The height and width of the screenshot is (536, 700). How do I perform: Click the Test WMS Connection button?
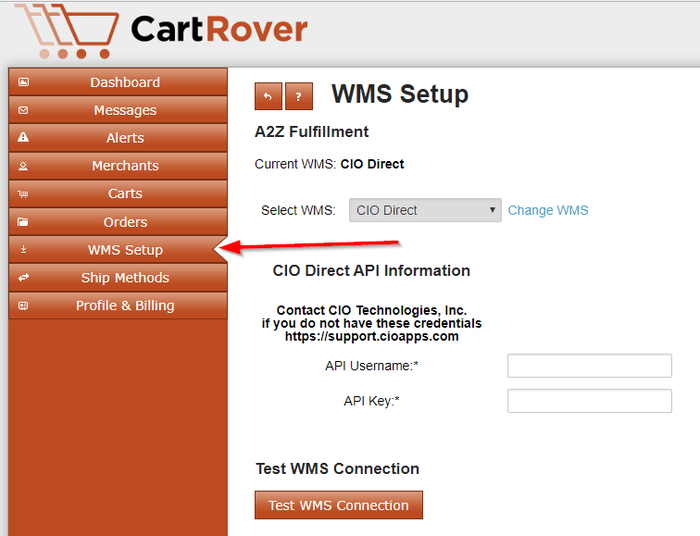338,505
